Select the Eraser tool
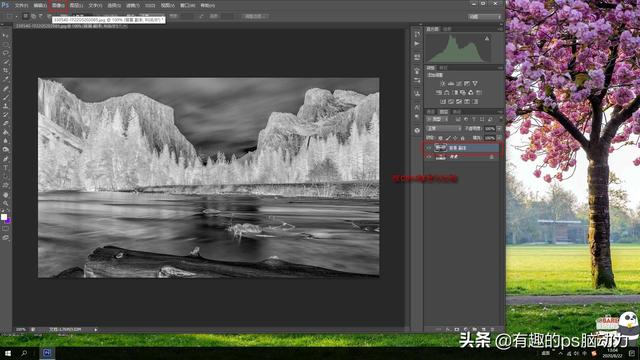Screen dimensions: 640x360 [6, 123]
